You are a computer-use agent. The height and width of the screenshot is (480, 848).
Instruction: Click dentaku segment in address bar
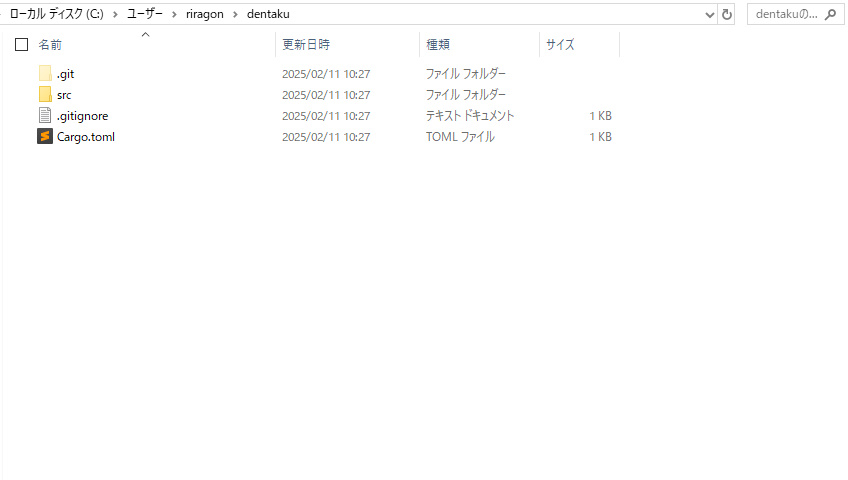[268, 14]
